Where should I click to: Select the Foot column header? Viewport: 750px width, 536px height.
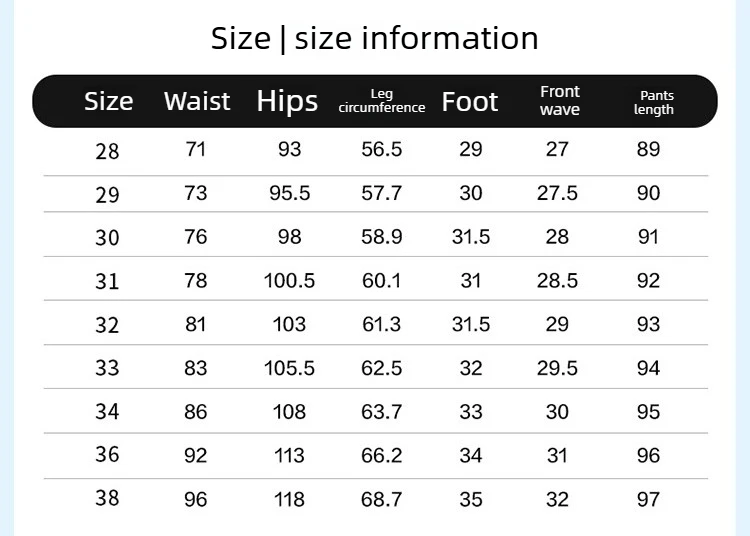[470, 101]
